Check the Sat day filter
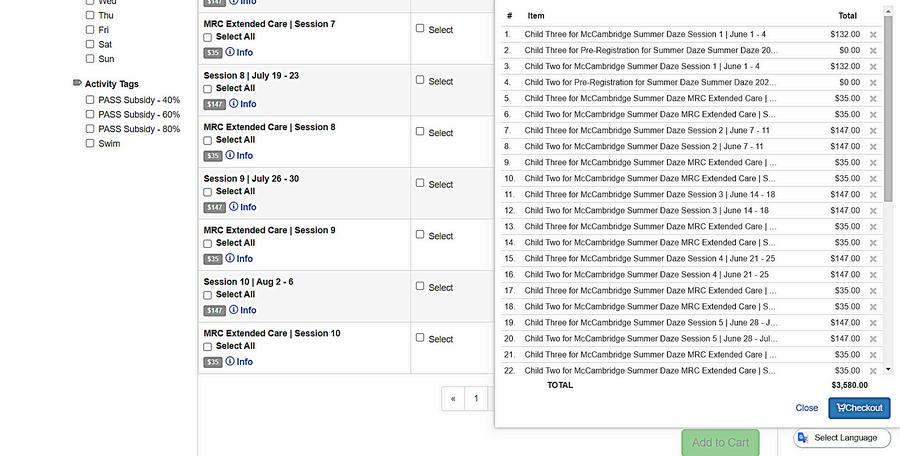900x456 pixels. [90, 44]
